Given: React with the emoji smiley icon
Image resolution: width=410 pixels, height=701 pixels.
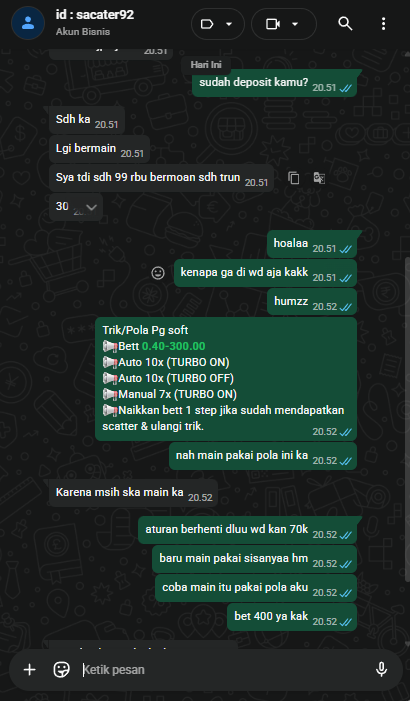Looking at the screenshot, I should coord(158,273).
